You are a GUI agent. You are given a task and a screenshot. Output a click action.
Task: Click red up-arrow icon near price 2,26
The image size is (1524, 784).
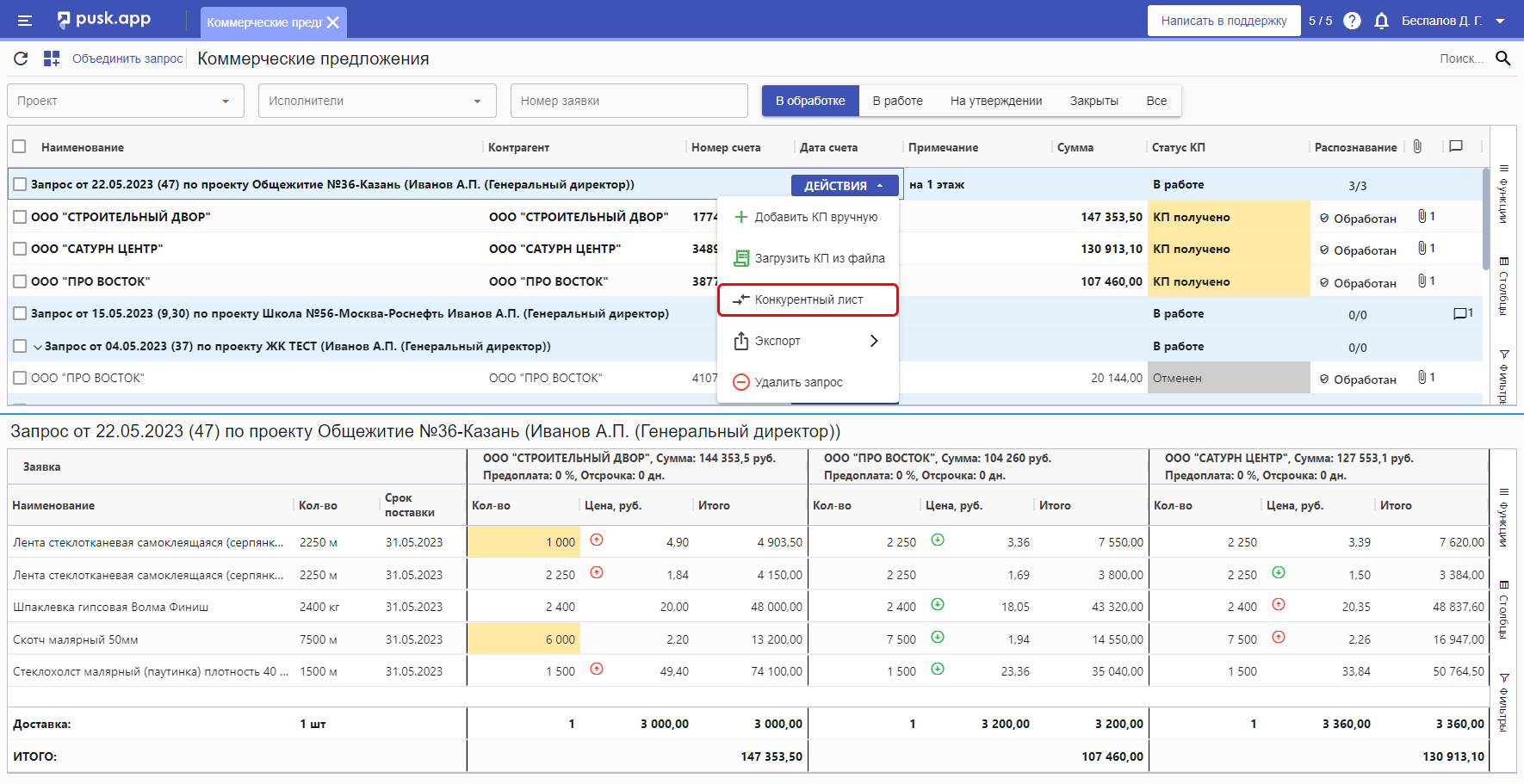1279,637
